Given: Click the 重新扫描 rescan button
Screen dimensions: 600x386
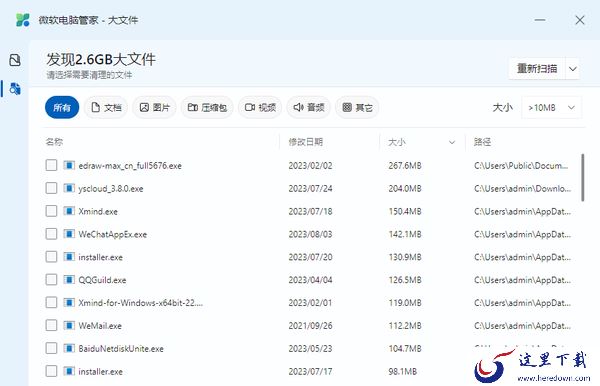Looking at the screenshot, I should click(537, 69).
